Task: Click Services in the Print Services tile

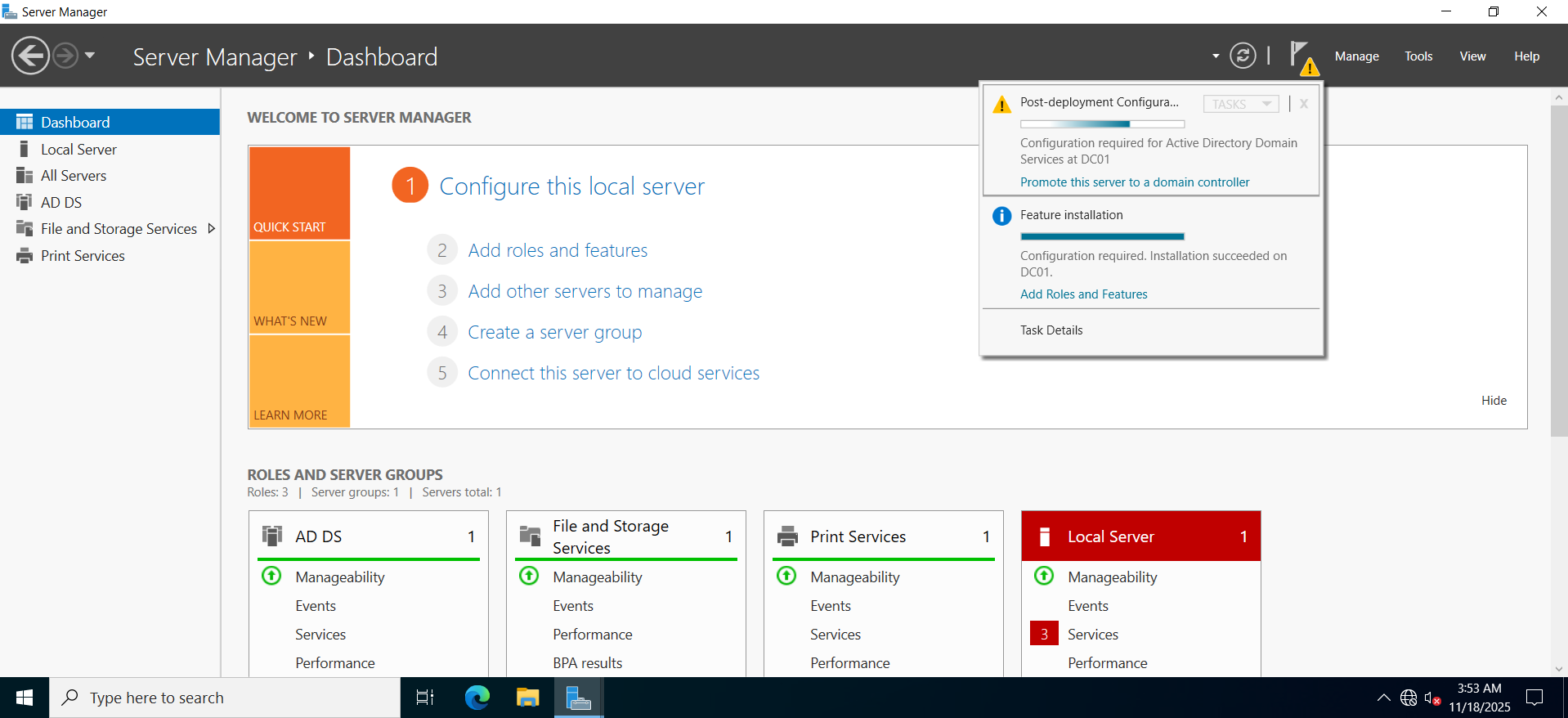Action: (x=836, y=635)
